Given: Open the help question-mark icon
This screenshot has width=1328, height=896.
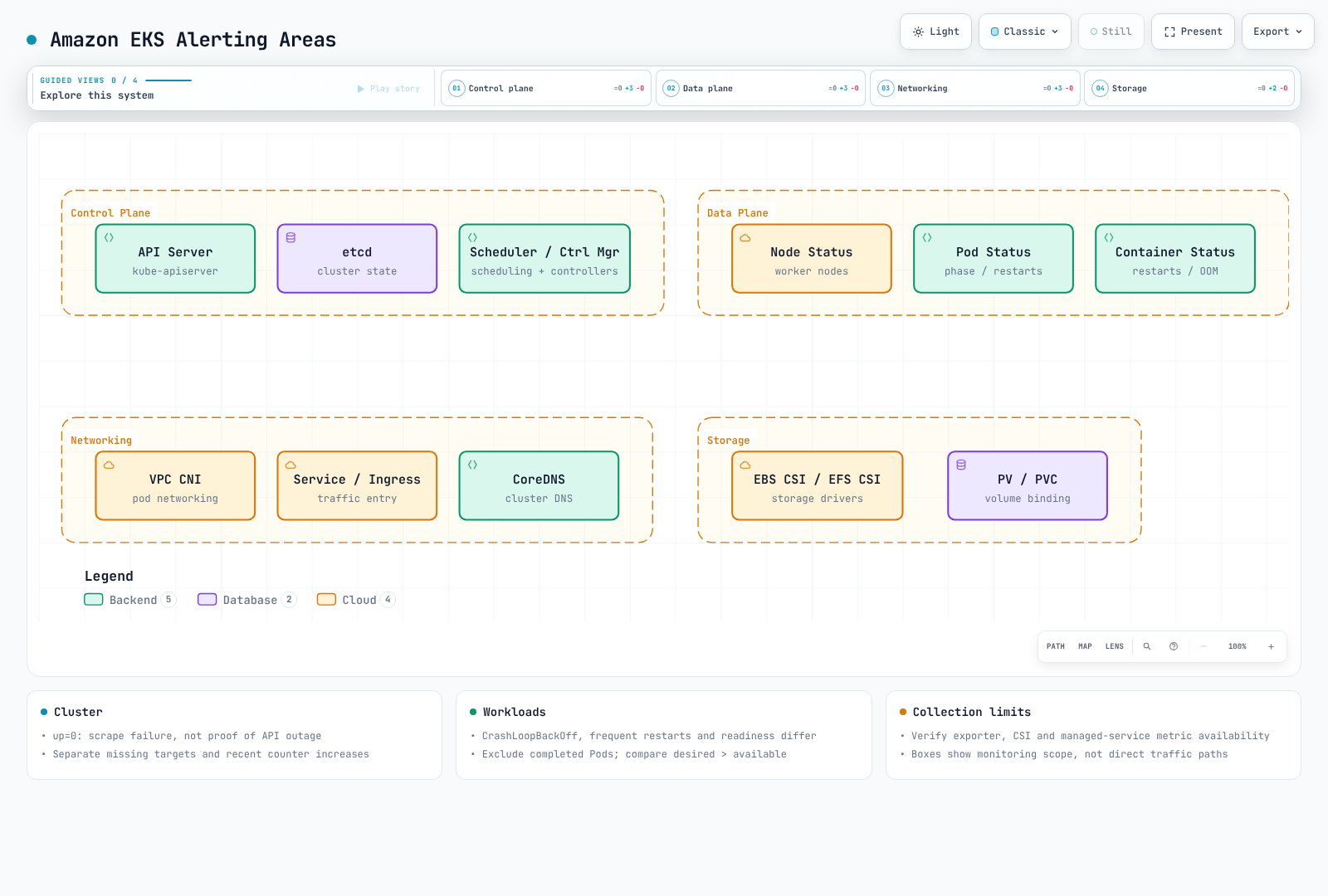Looking at the screenshot, I should tap(1174, 646).
